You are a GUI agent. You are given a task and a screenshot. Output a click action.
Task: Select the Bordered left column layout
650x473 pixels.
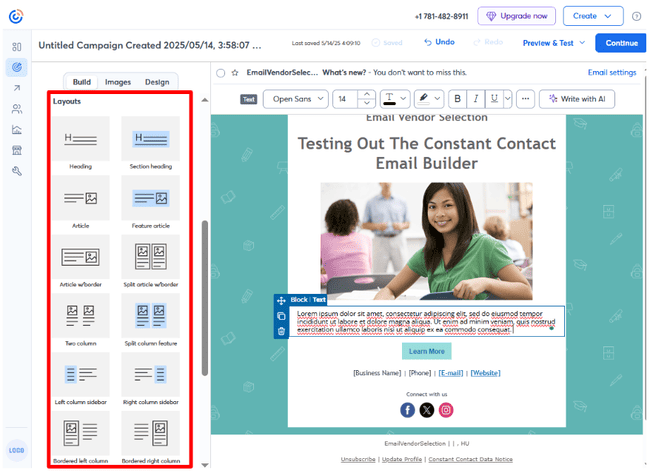click(80, 438)
